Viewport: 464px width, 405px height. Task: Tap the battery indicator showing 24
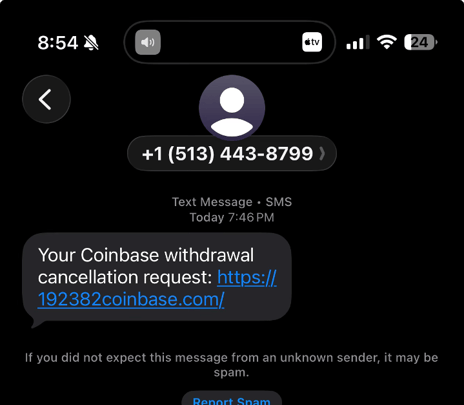click(x=421, y=42)
